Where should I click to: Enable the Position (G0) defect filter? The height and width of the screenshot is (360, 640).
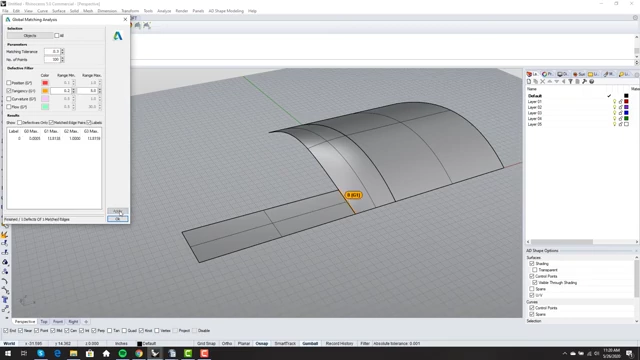tap(9, 83)
